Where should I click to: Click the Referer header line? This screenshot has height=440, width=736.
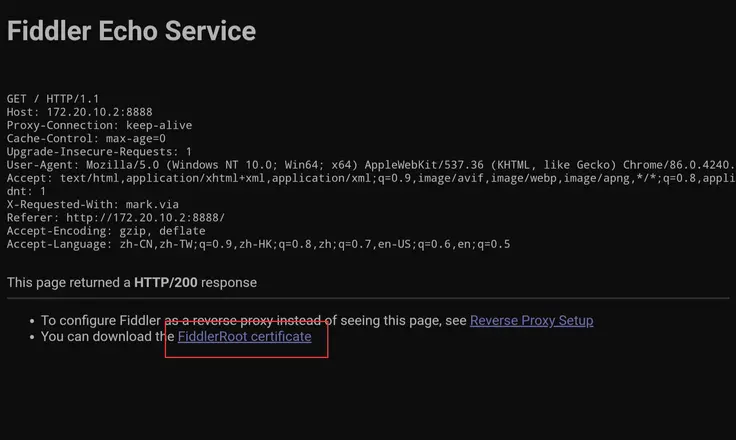[116, 217]
